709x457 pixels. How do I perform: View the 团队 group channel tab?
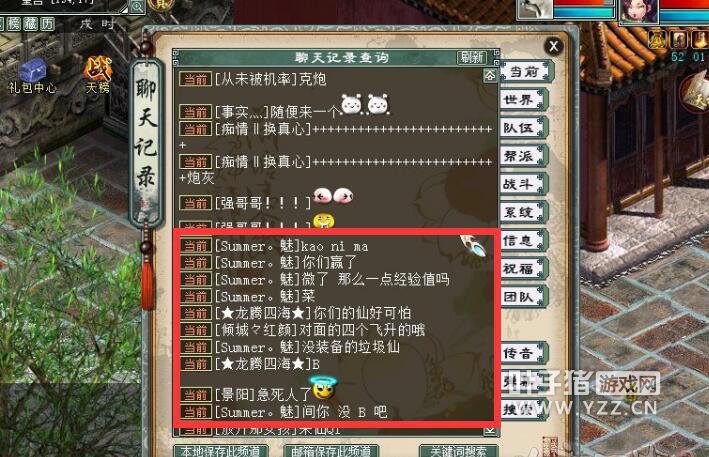[x=524, y=297]
